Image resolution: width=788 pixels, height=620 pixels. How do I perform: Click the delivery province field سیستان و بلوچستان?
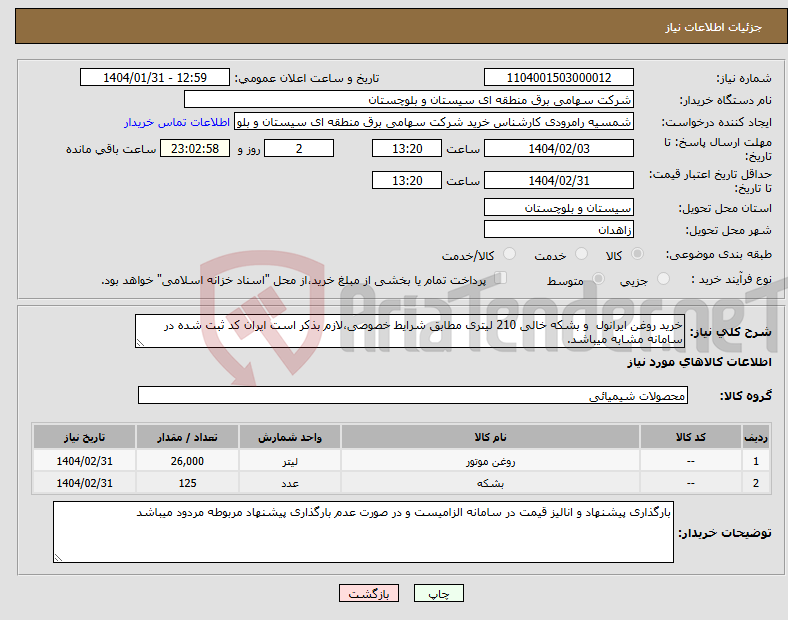click(x=558, y=208)
